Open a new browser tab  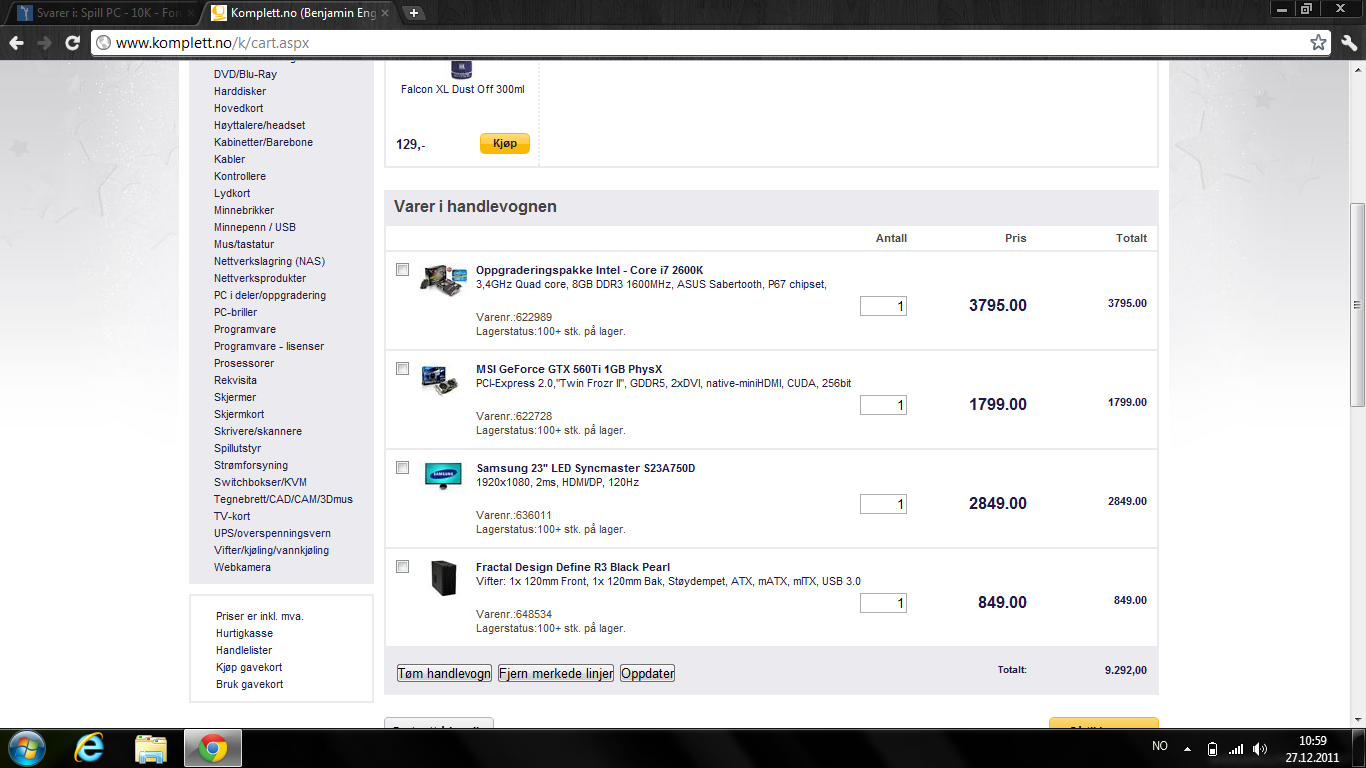pyautogui.click(x=414, y=13)
